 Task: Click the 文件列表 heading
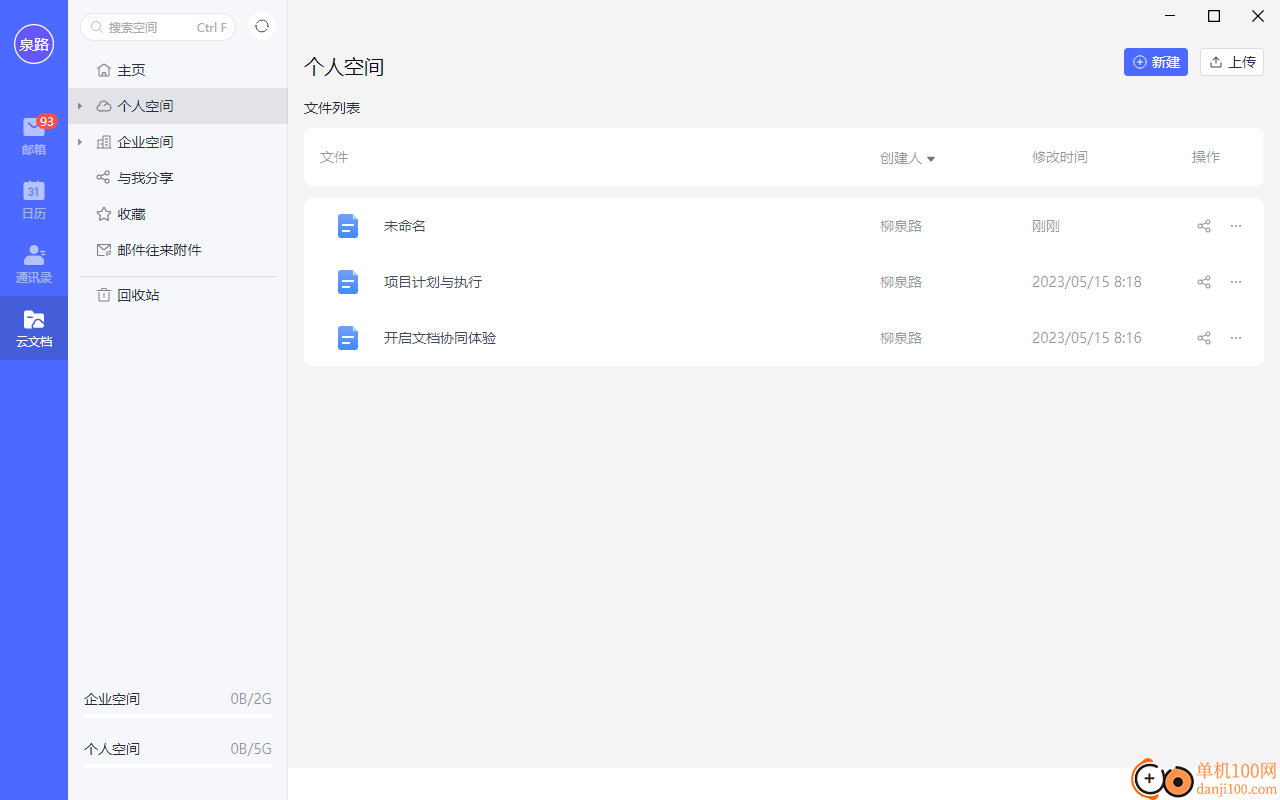click(332, 108)
